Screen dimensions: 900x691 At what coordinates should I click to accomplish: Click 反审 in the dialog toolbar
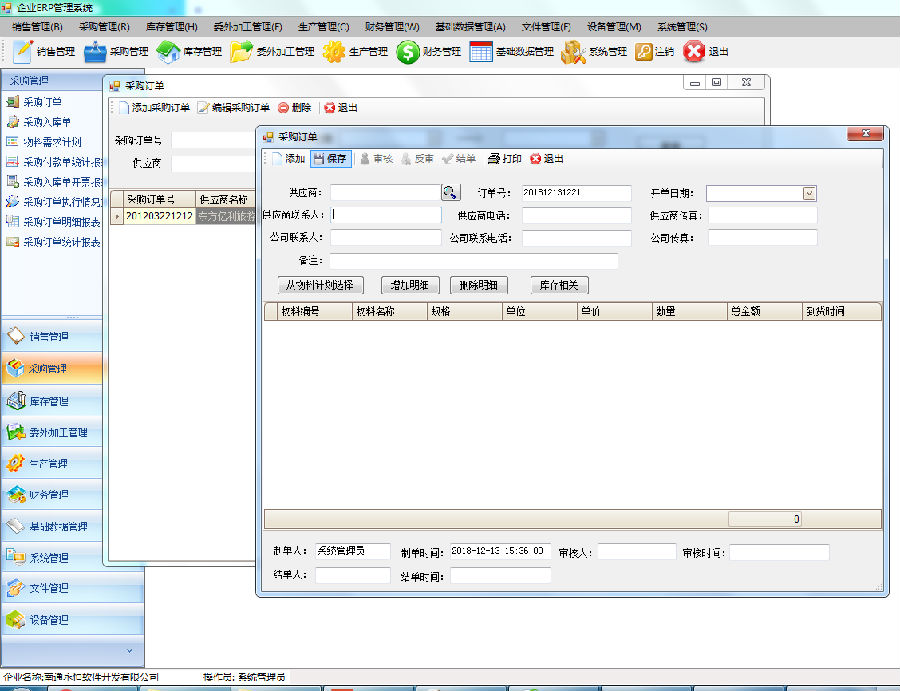(x=417, y=159)
